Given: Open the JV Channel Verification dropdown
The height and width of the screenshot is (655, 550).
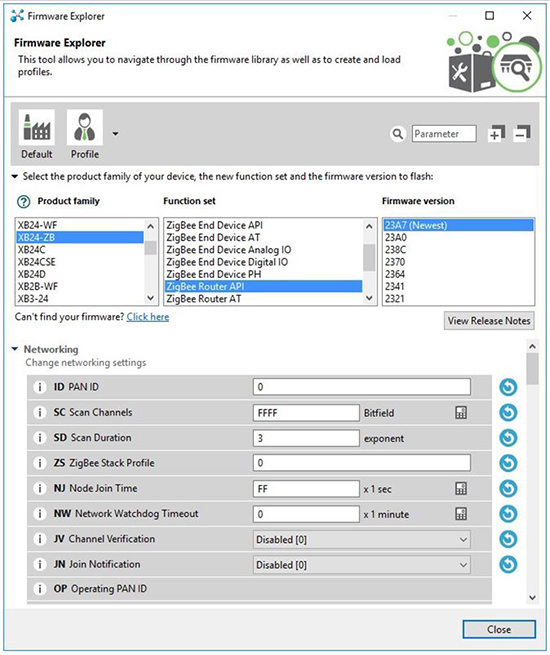Looking at the screenshot, I should [x=362, y=539].
